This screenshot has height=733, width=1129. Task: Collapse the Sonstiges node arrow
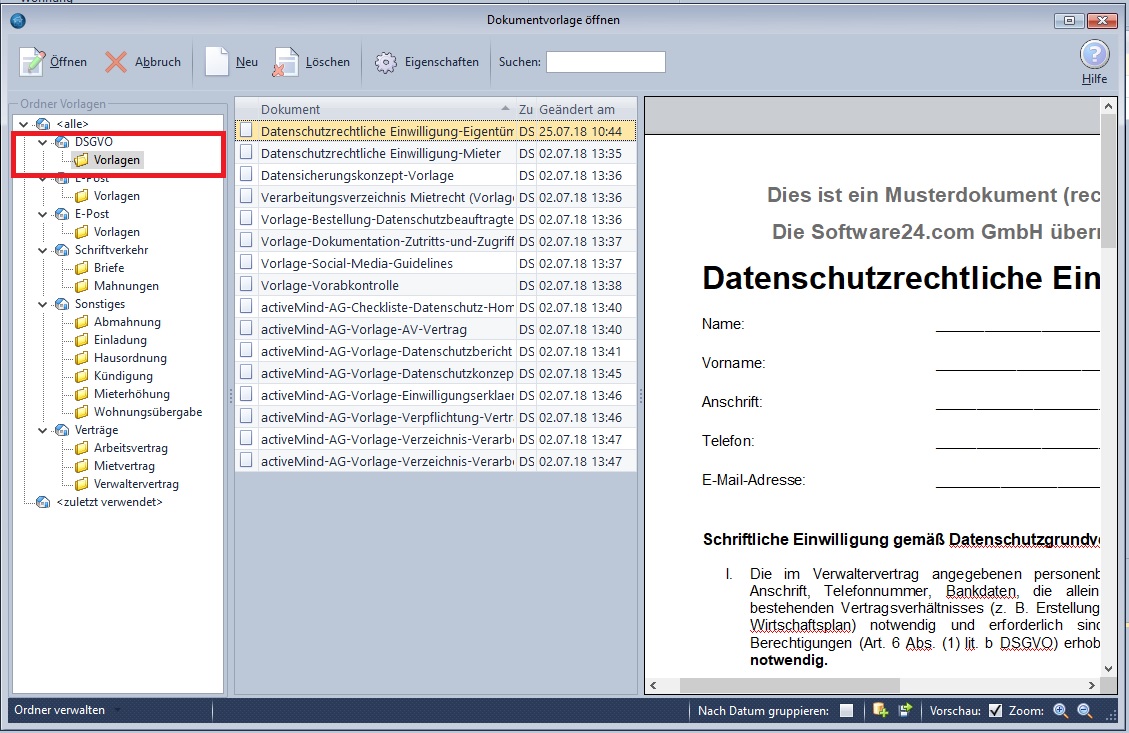pyautogui.click(x=42, y=304)
